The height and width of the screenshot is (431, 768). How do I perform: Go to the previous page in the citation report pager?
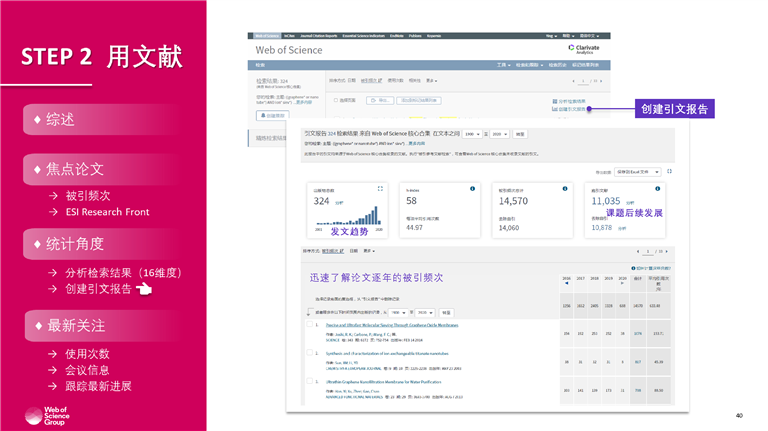point(638,251)
